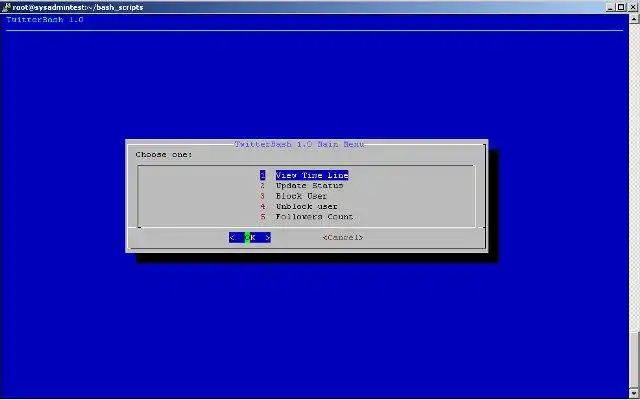Viewport: 640px width, 400px height.
Task: Select the Block User option
Action: click(301, 196)
